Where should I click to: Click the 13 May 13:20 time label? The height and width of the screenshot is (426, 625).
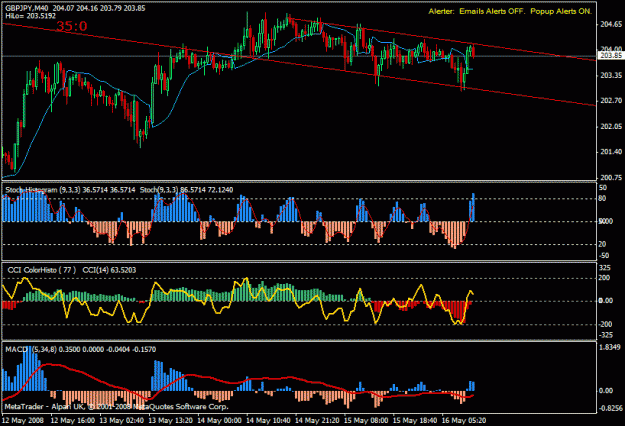pos(171,420)
